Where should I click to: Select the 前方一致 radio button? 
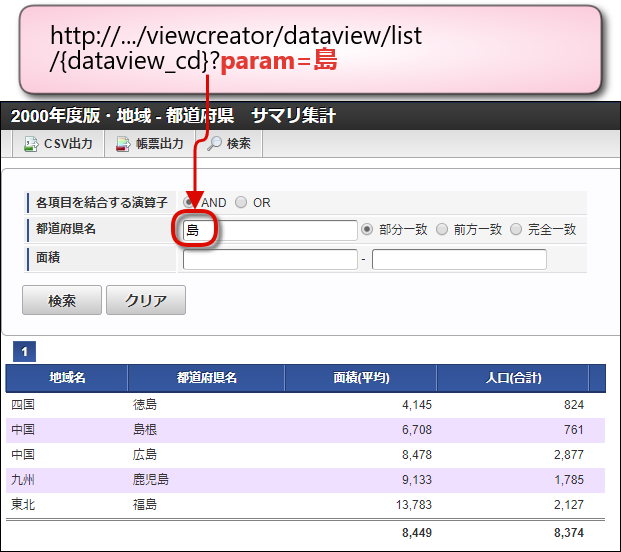coord(442,229)
